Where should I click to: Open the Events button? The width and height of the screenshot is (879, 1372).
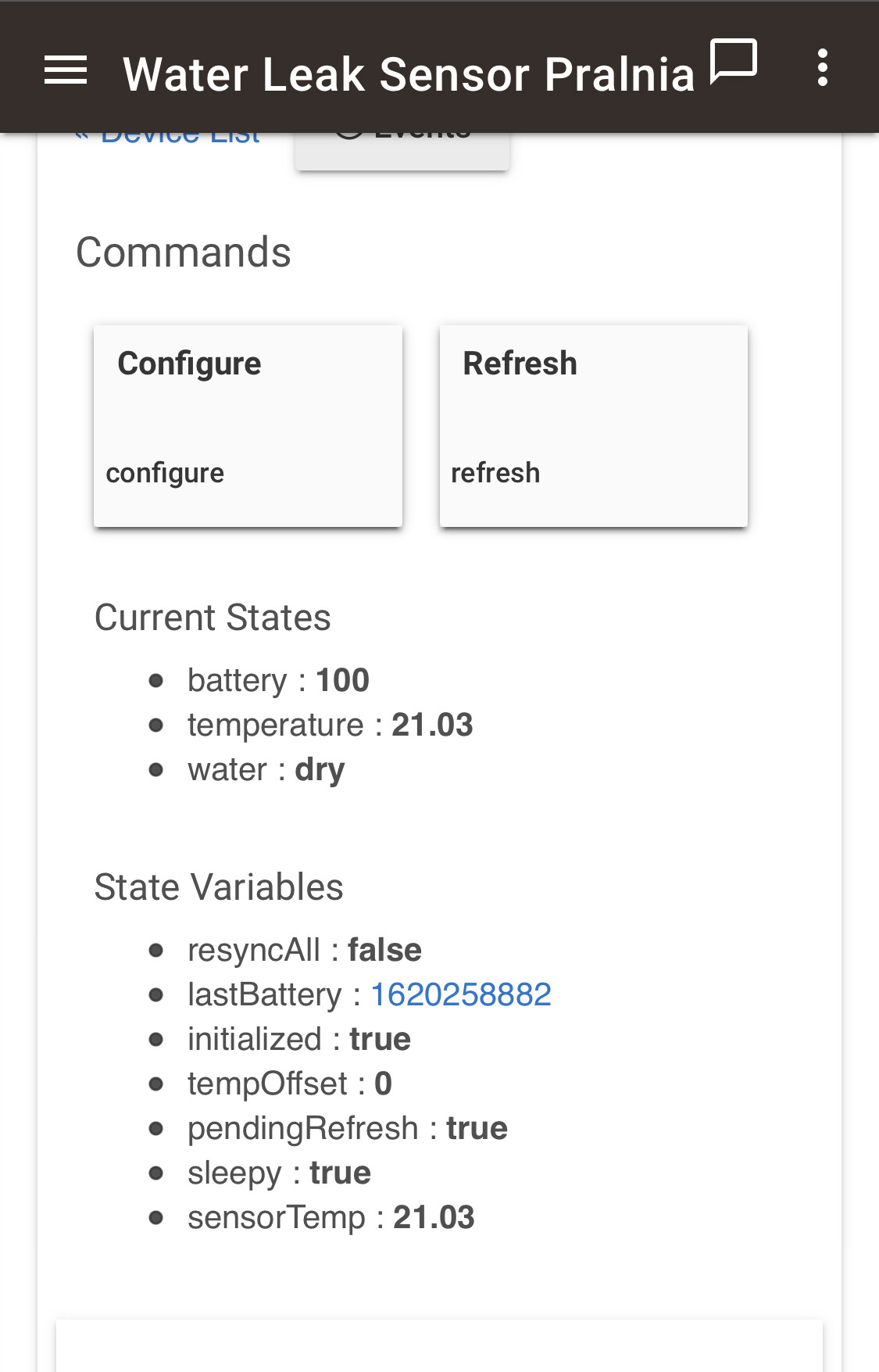(x=402, y=149)
